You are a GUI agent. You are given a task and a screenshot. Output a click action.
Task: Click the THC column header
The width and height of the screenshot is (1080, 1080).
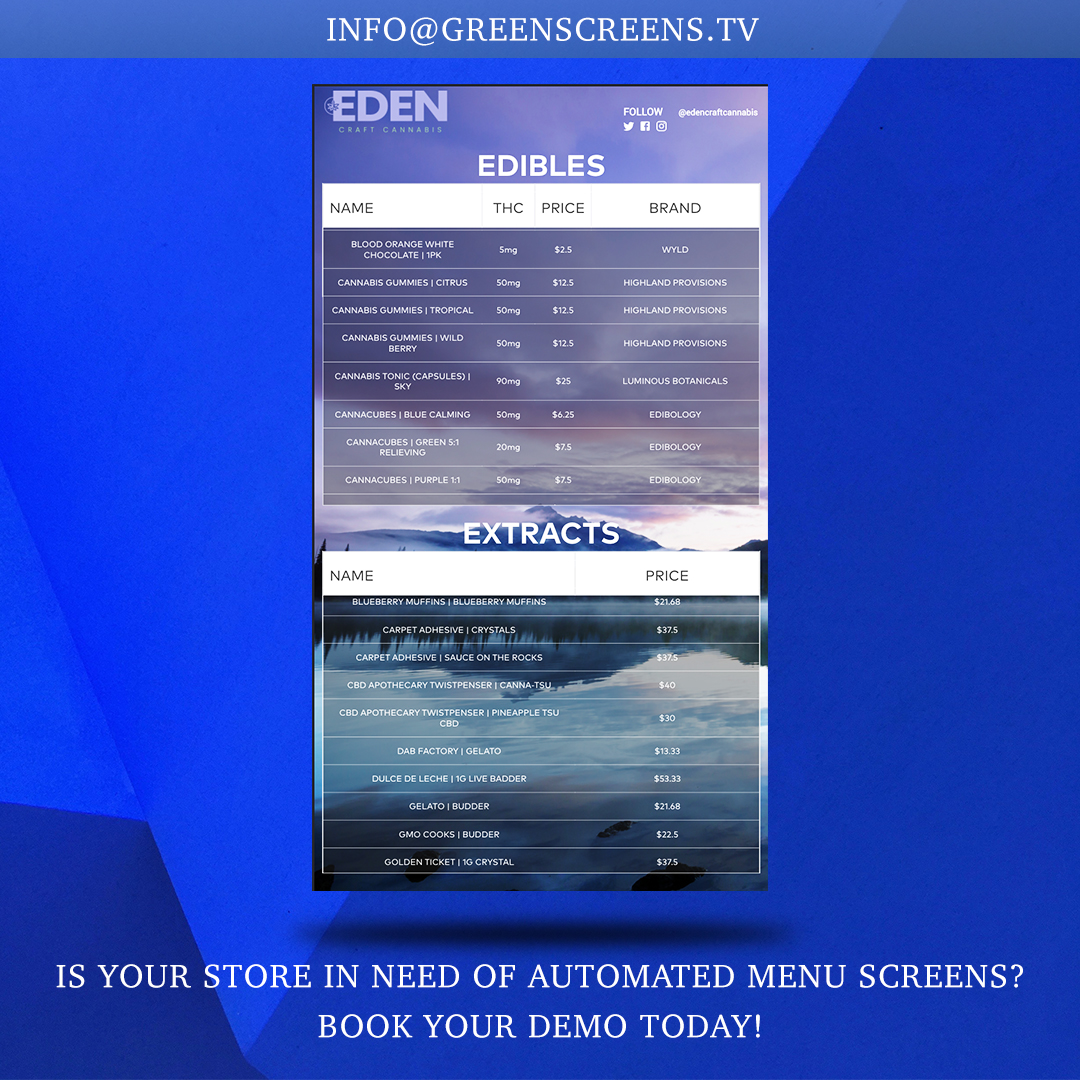click(x=508, y=208)
